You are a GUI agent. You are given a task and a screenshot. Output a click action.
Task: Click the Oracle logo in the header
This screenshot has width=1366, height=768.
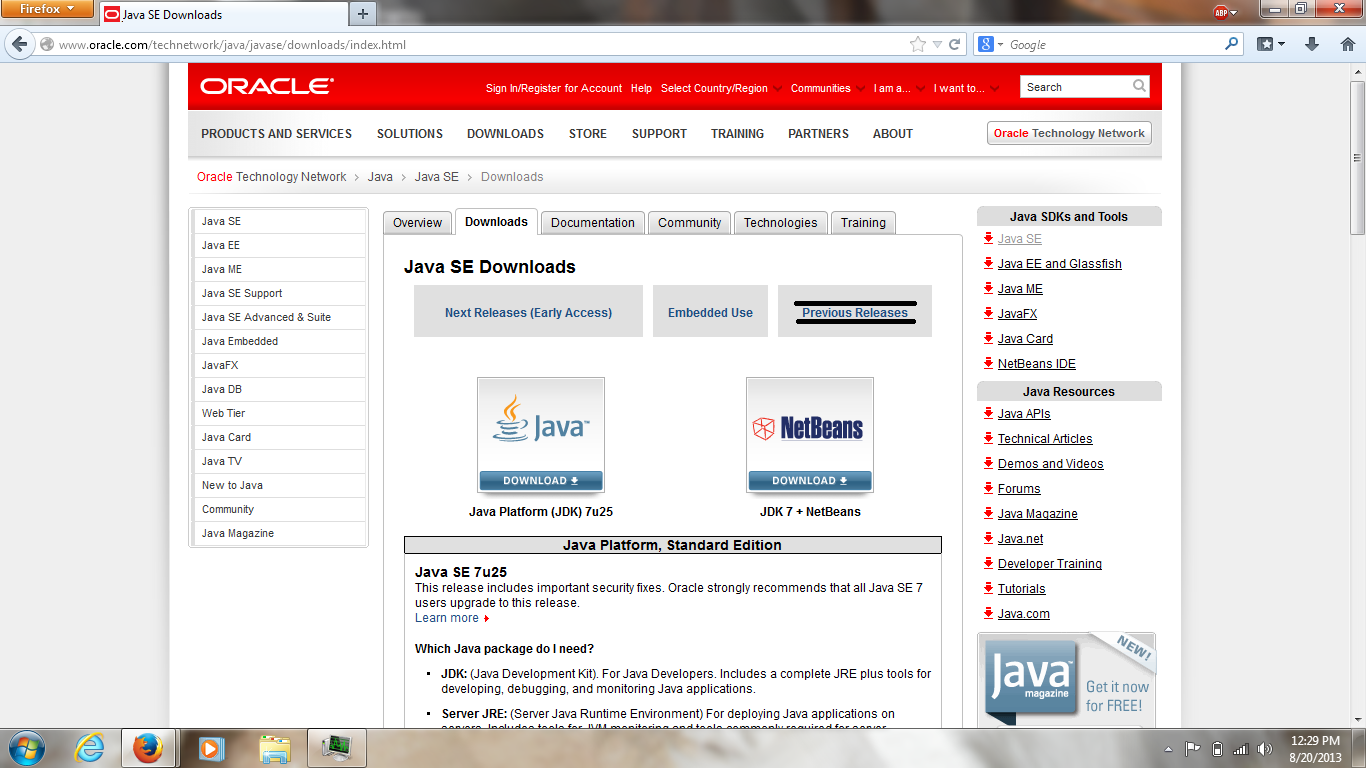coord(267,87)
